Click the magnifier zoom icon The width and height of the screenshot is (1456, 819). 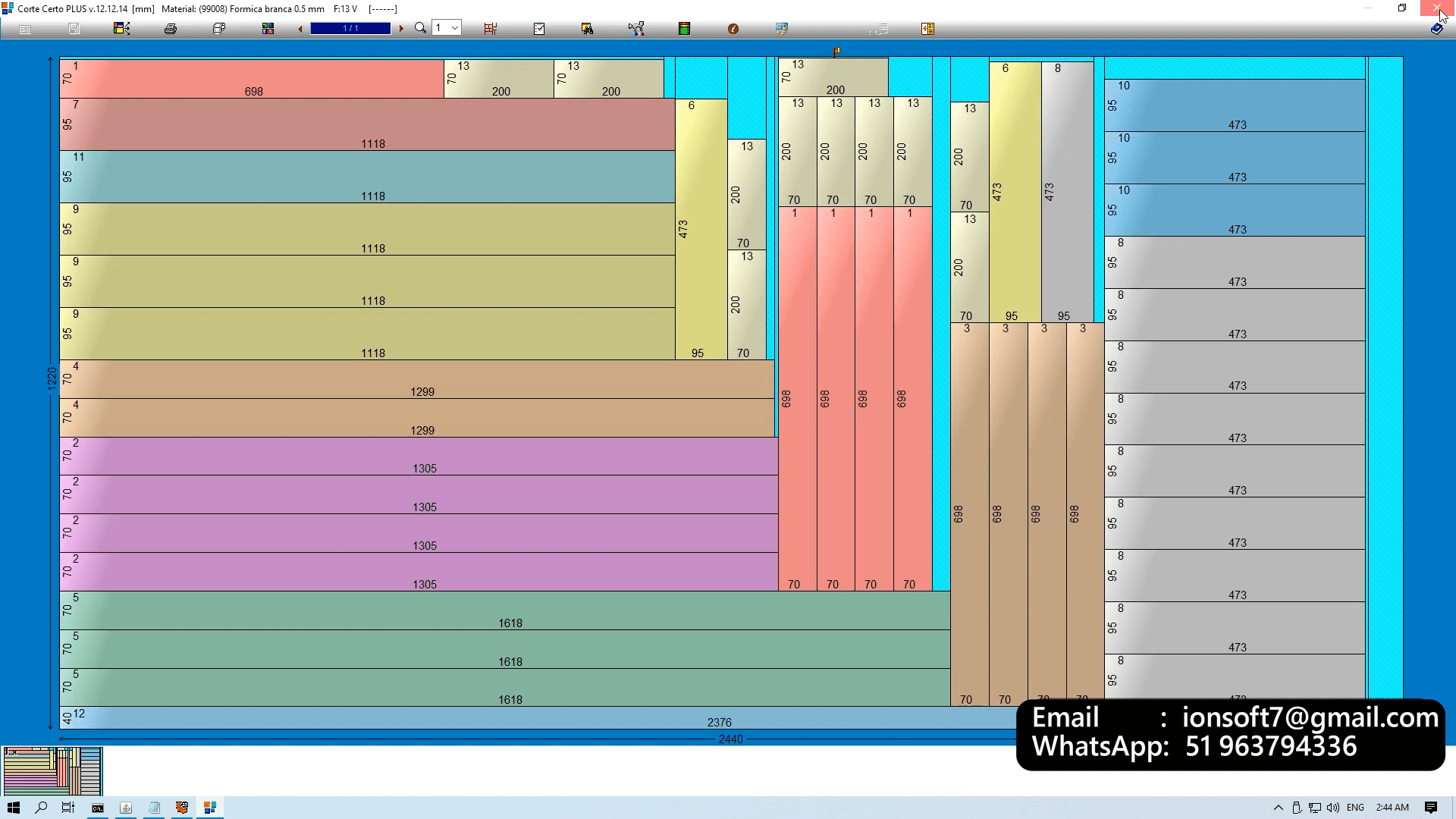[420, 29]
